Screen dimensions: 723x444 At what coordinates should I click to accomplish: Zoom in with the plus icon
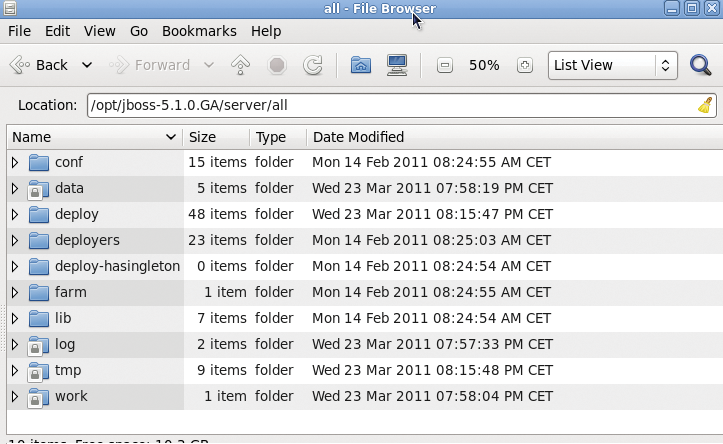pos(525,65)
